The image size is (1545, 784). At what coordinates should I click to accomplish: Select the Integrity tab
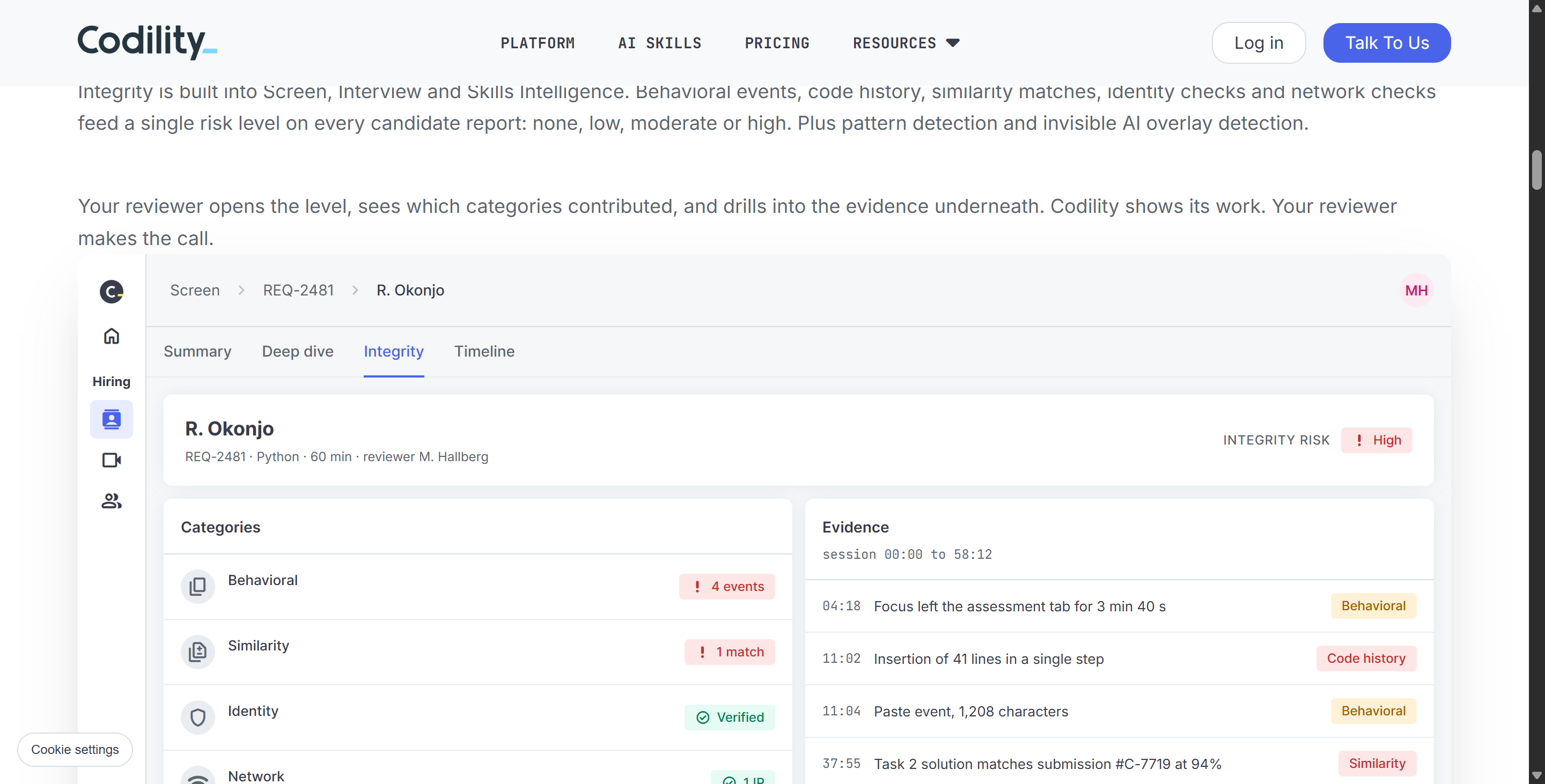point(393,351)
